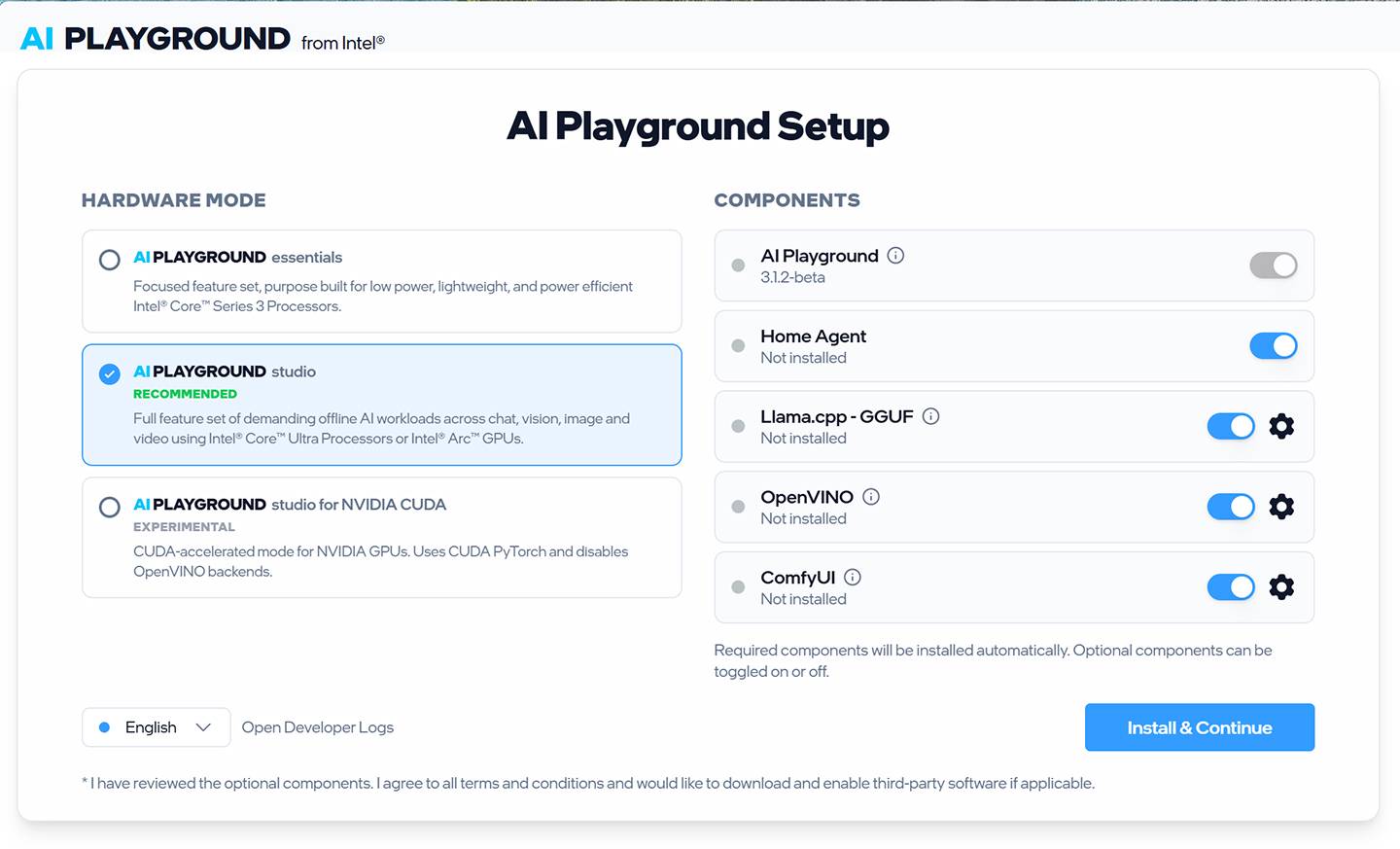Open the English language dropdown
The width and height of the screenshot is (1400, 849).
click(x=157, y=727)
